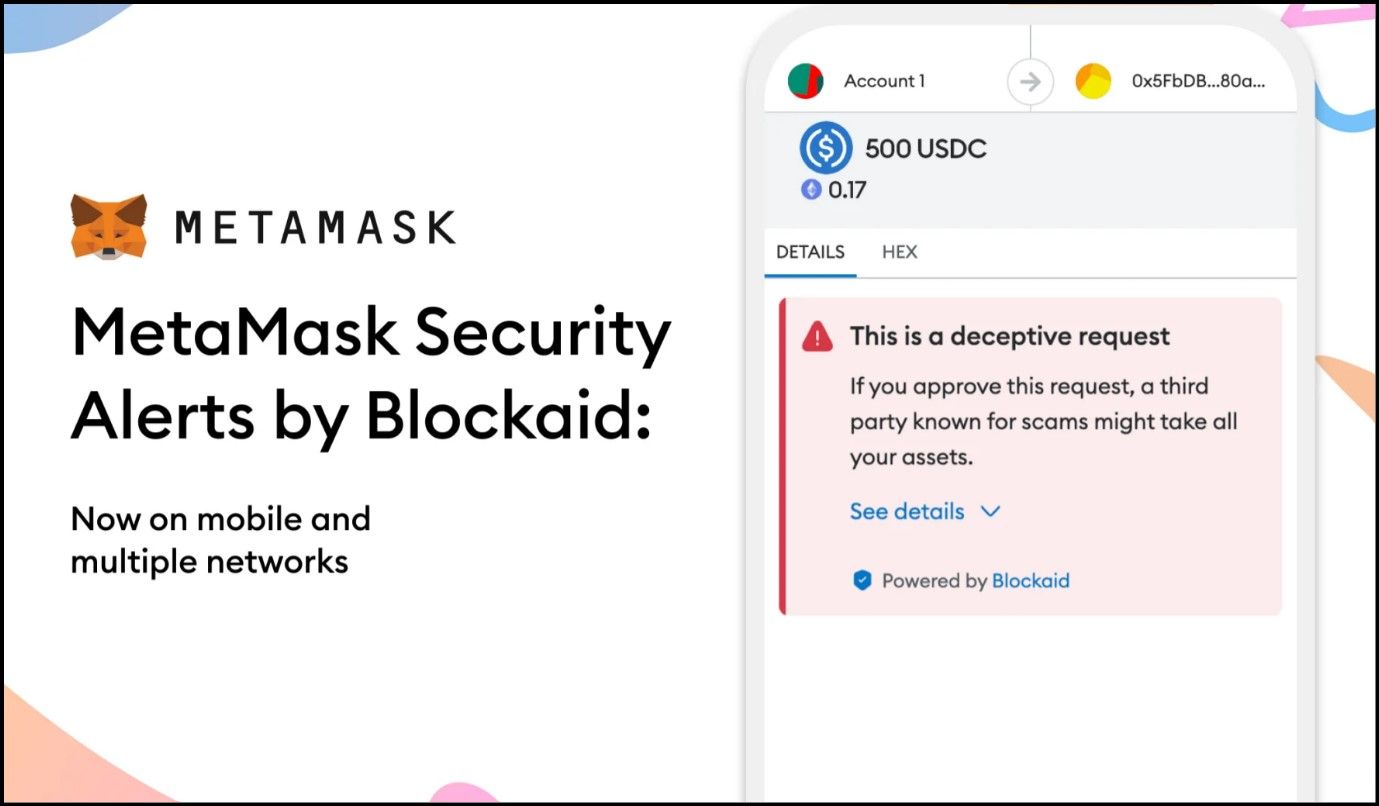1379x806 pixels.
Task: Click the small Ethereum icon beside 0.17
Action: tap(811, 189)
